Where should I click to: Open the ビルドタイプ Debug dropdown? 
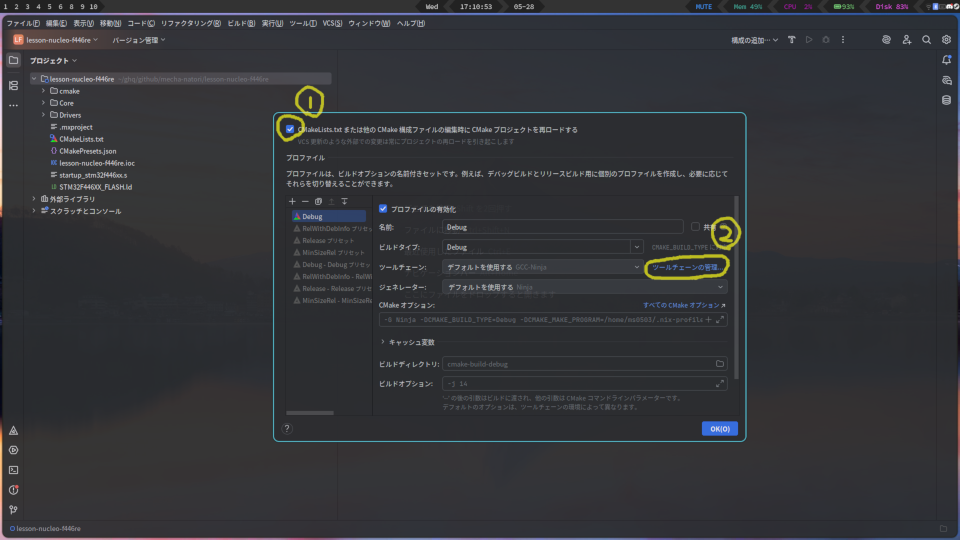542,247
